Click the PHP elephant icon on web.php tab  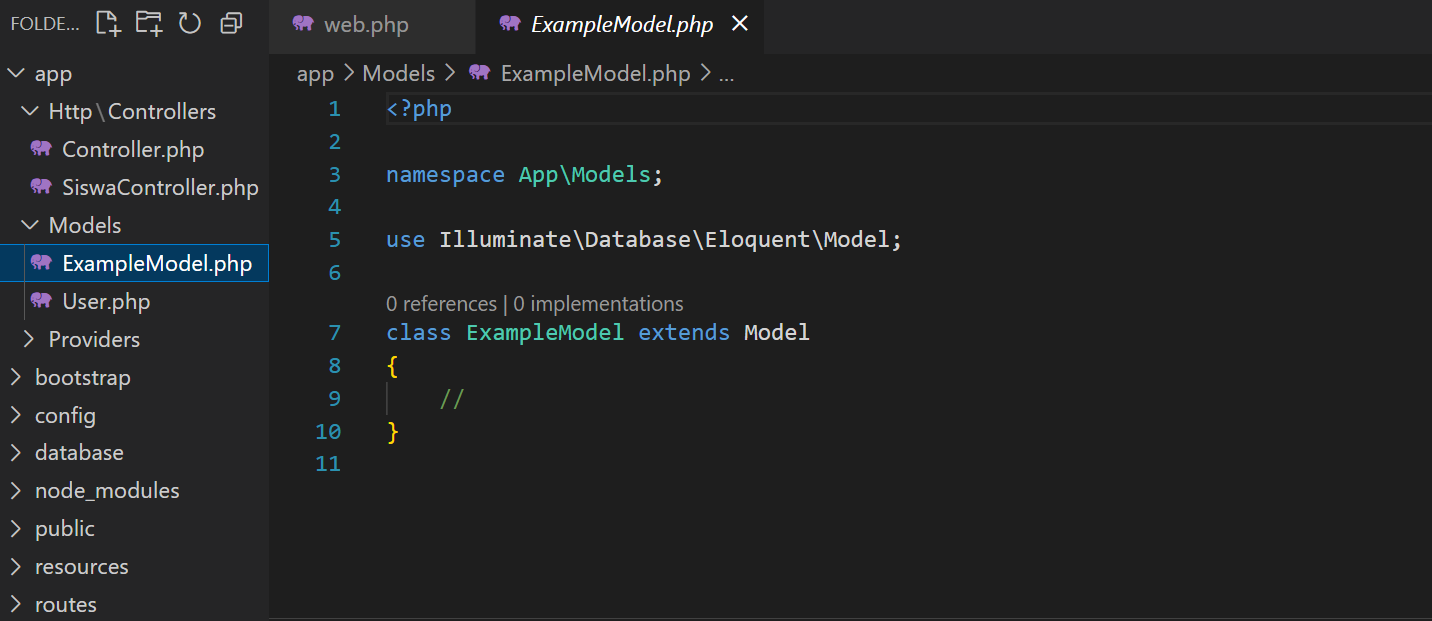[303, 24]
